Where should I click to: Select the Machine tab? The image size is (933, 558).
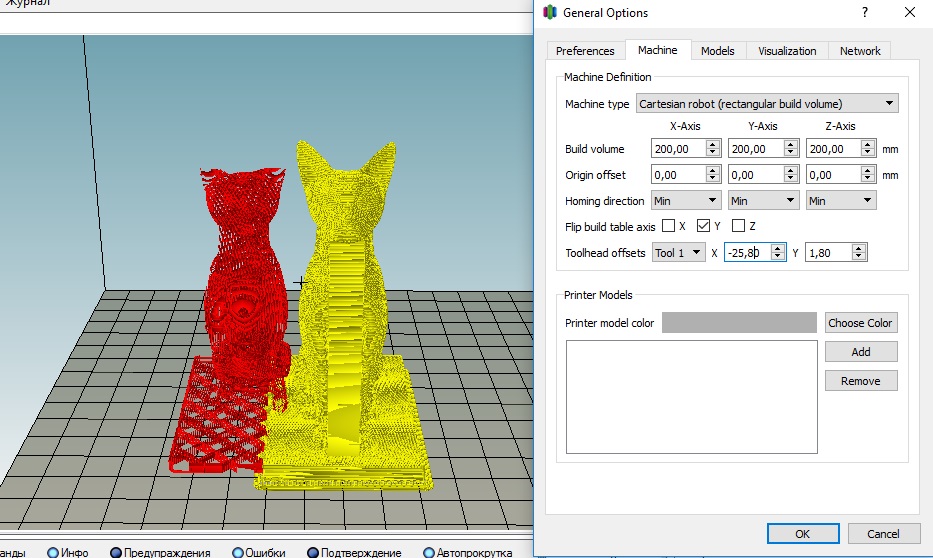click(x=658, y=50)
